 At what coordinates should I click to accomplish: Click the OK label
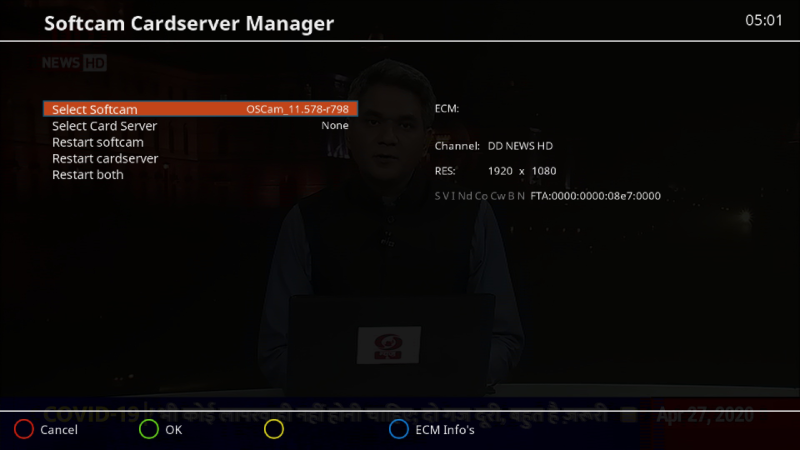tap(173, 430)
